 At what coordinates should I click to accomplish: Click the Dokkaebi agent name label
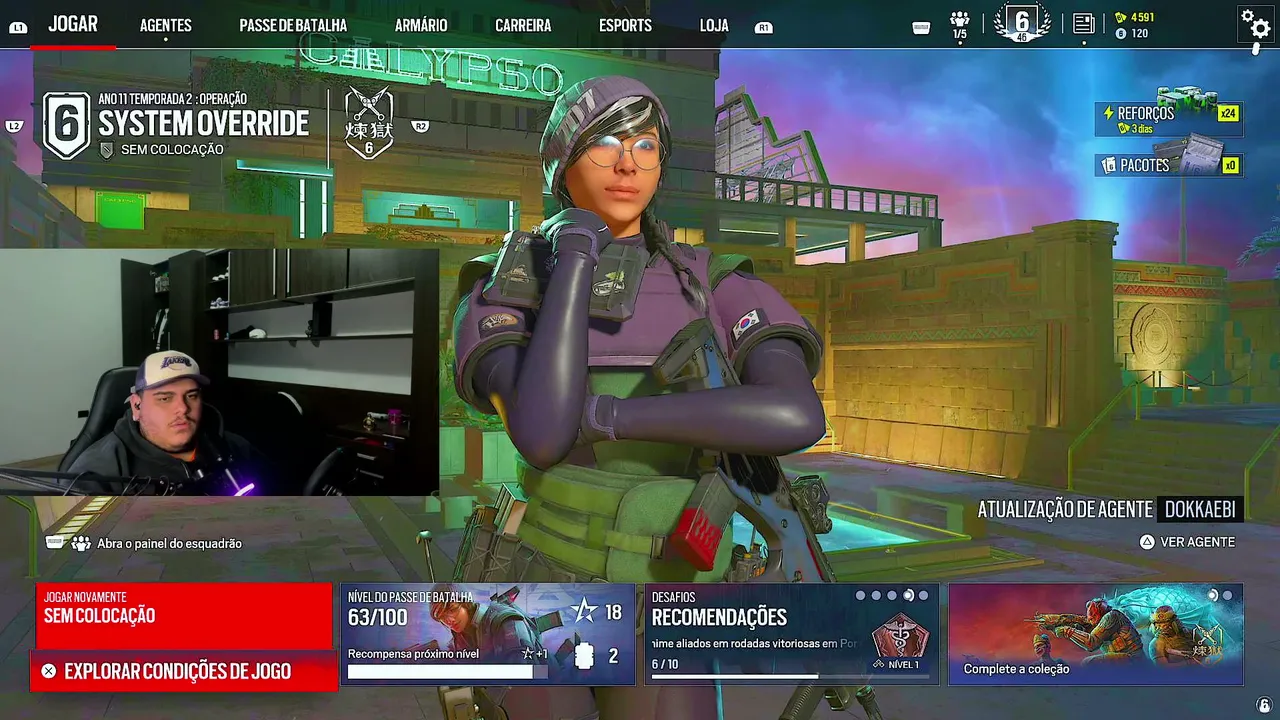(x=1200, y=510)
